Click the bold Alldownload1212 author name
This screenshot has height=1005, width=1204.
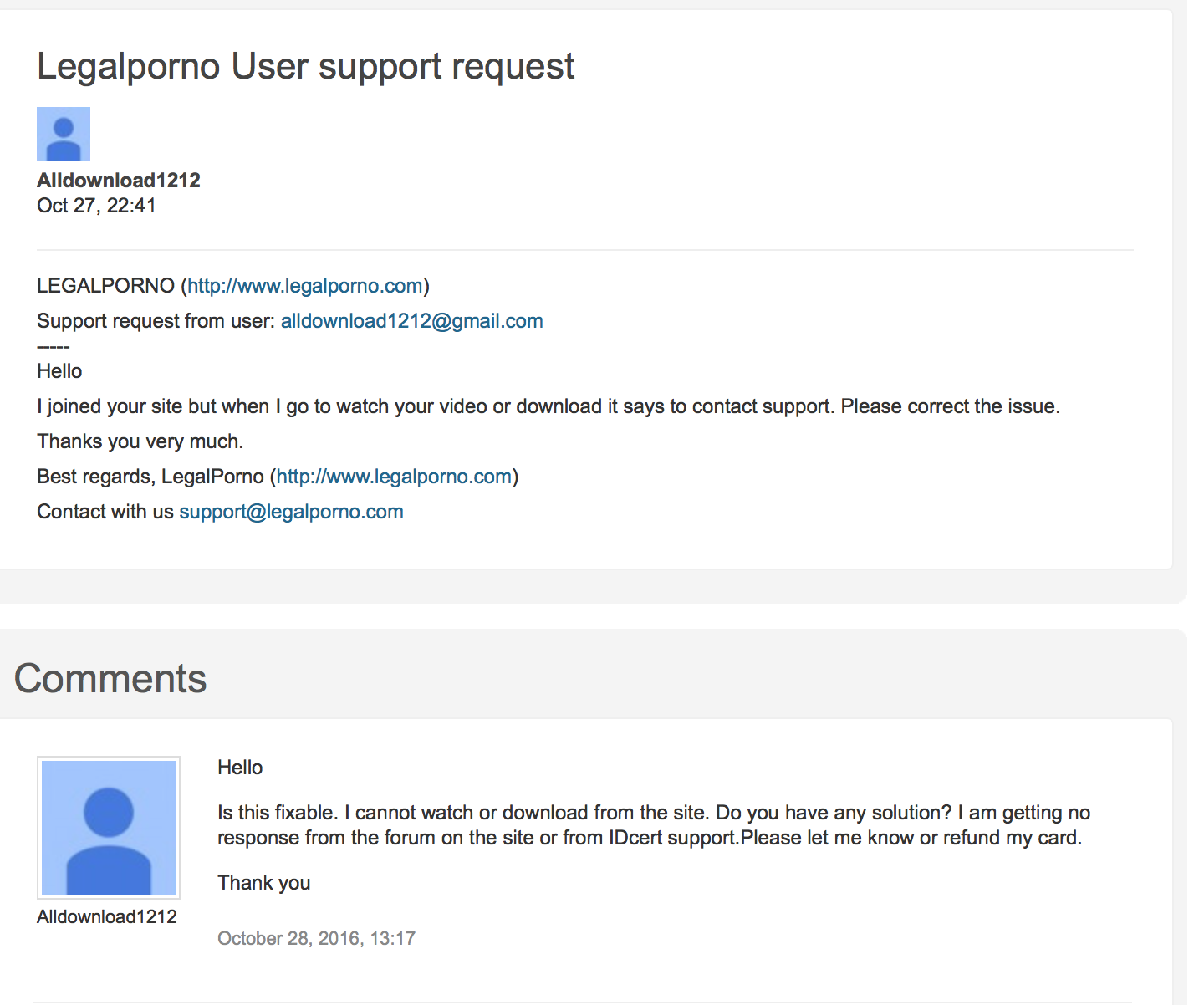(x=119, y=181)
